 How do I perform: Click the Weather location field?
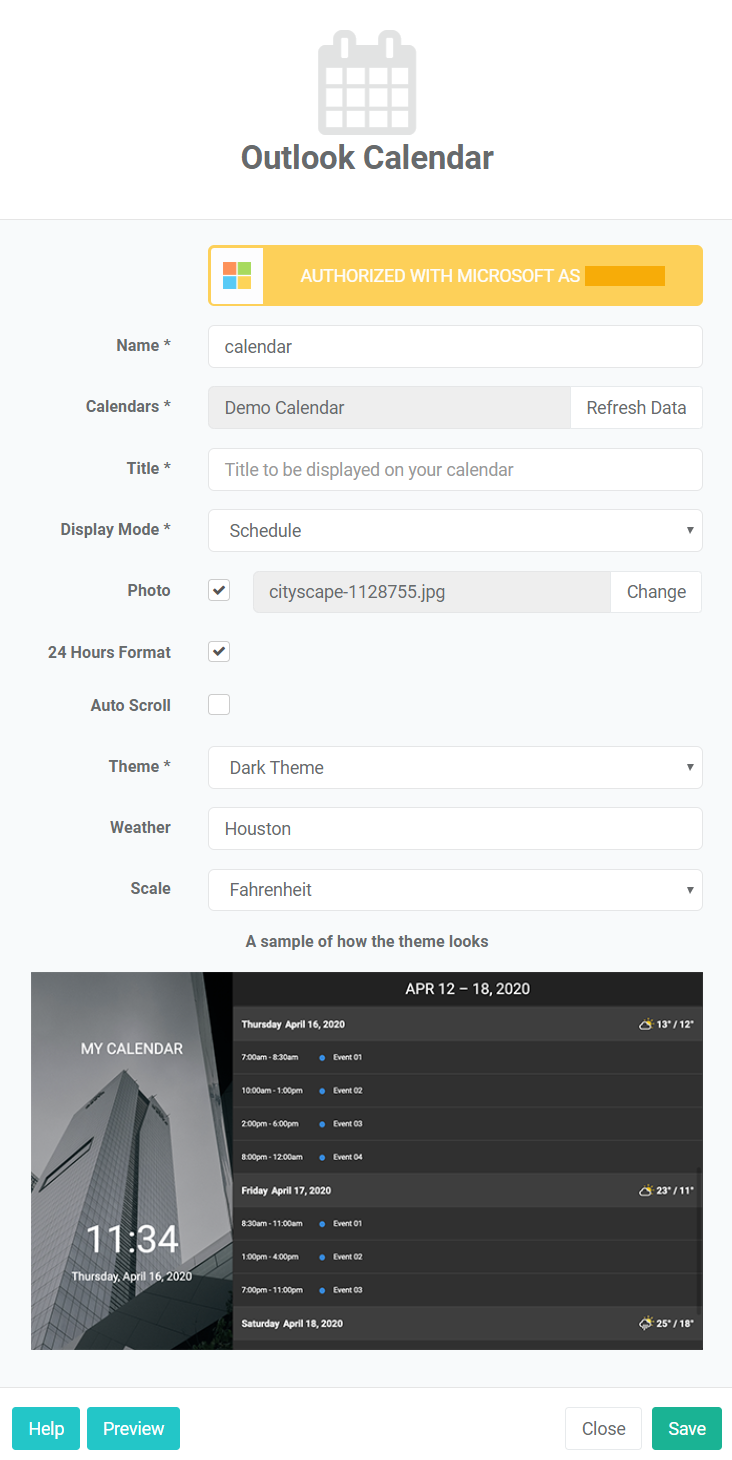click(455, 829)
